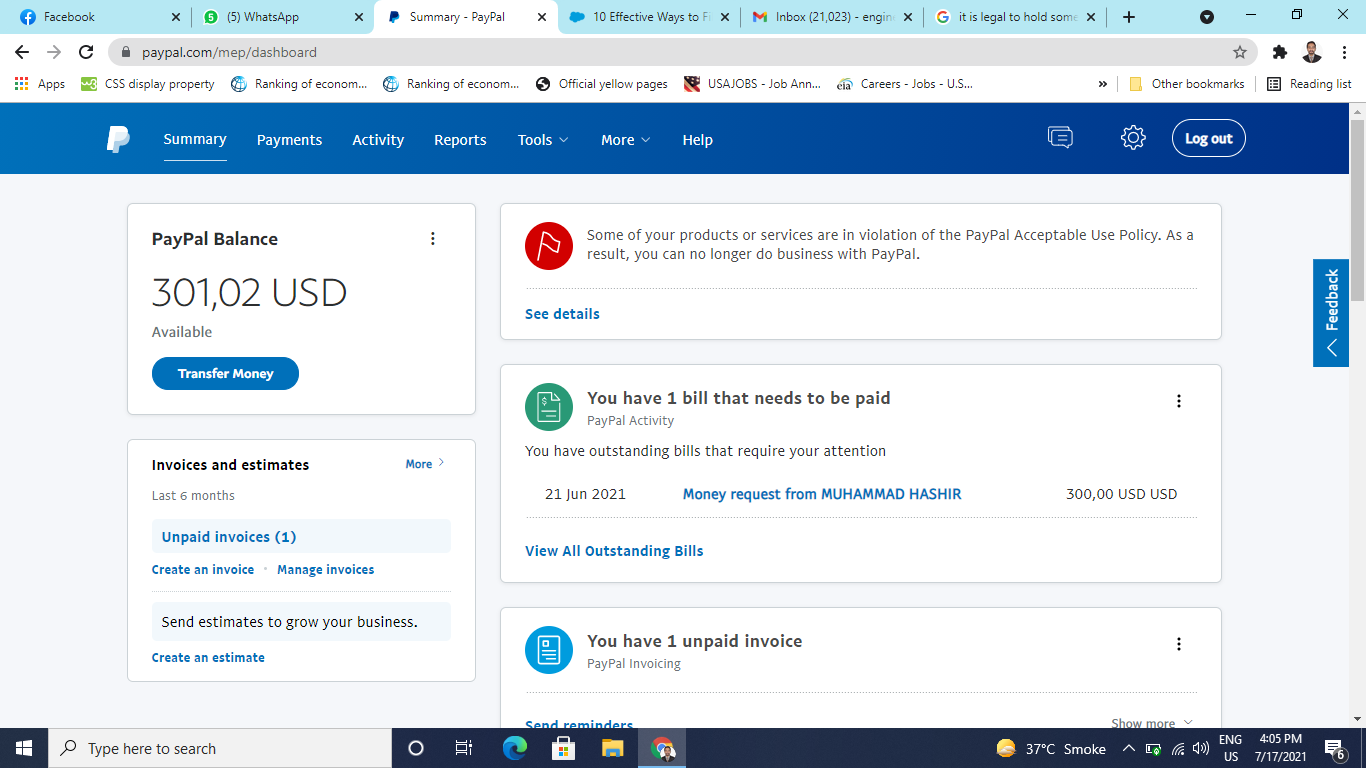Open the Payments page
Image resolution: width=1366 pixels, height=768 pixels.
coord(289,140)
